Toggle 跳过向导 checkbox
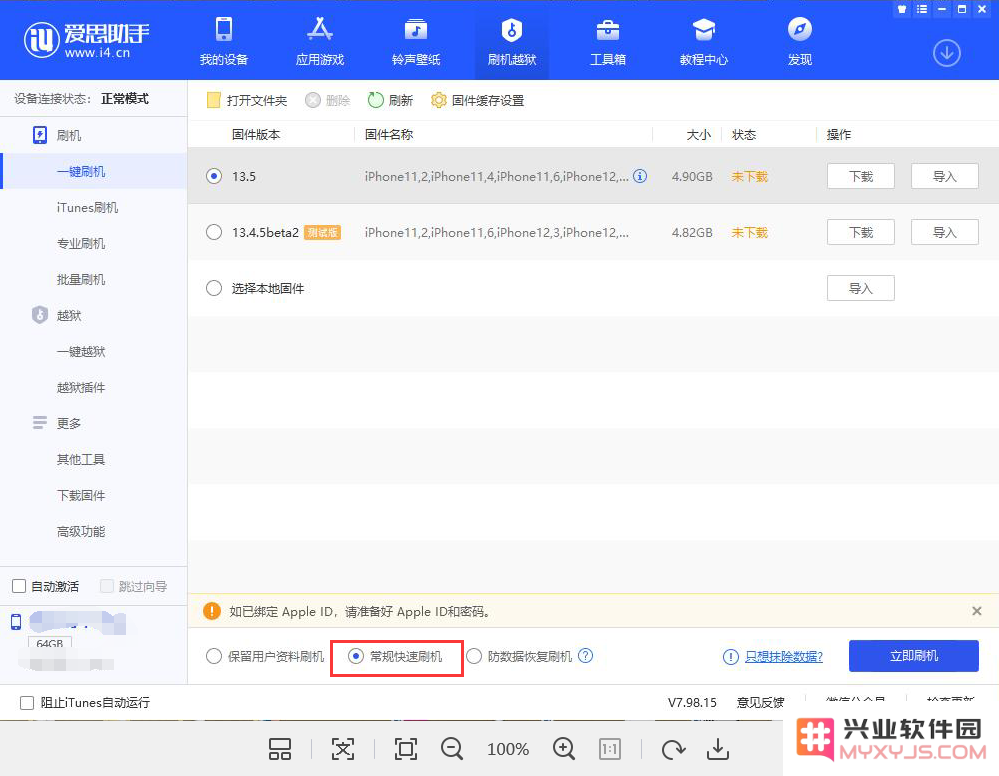Viewport: 999px width, 776px height. tap(107, 586)
